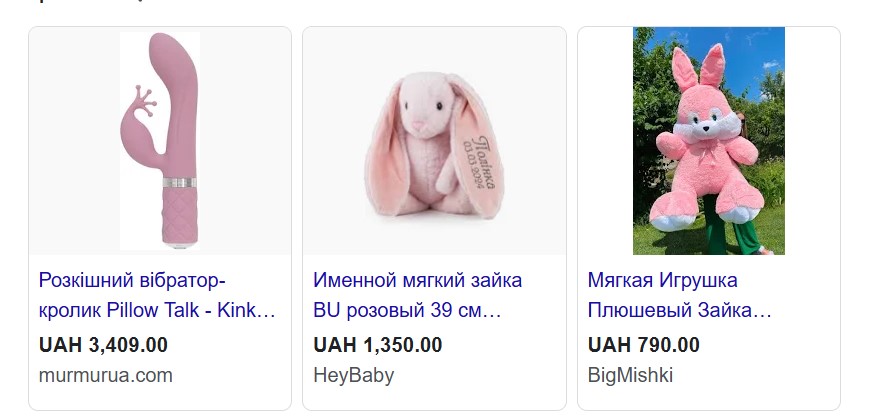Click the silver ring band on the device
Viewport: 877px width, 420px height.
(180, 182)
